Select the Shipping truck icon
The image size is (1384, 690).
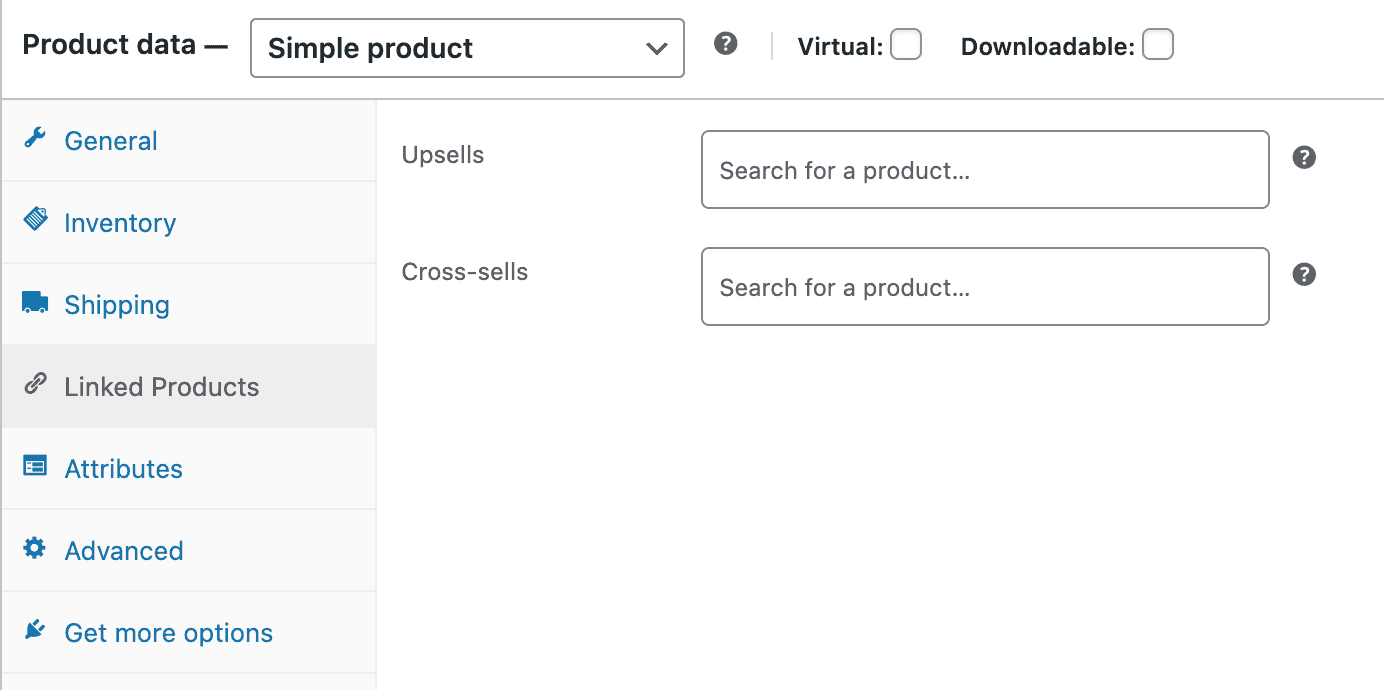tap(35, 304)
